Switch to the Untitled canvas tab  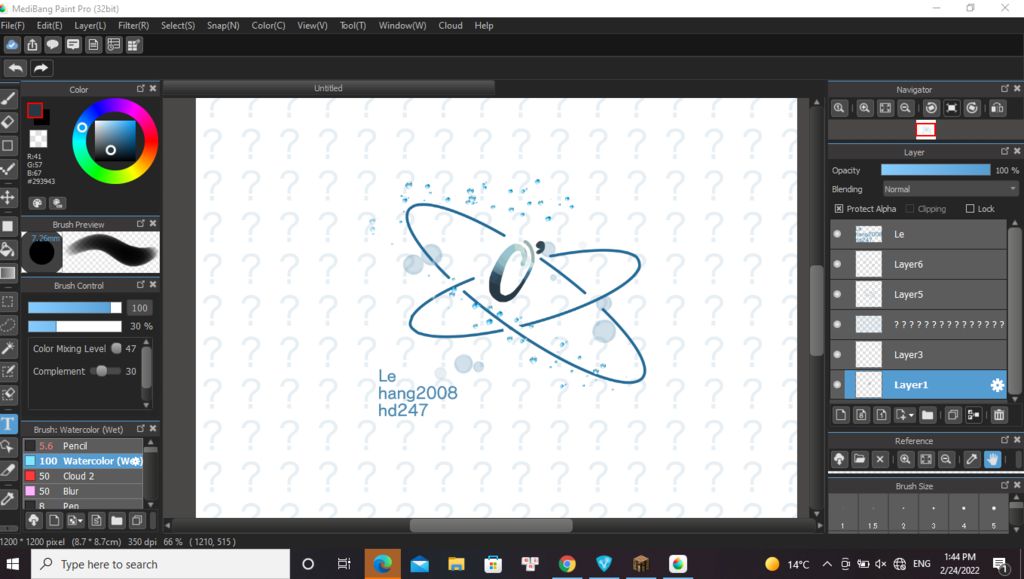click(328, 88)
